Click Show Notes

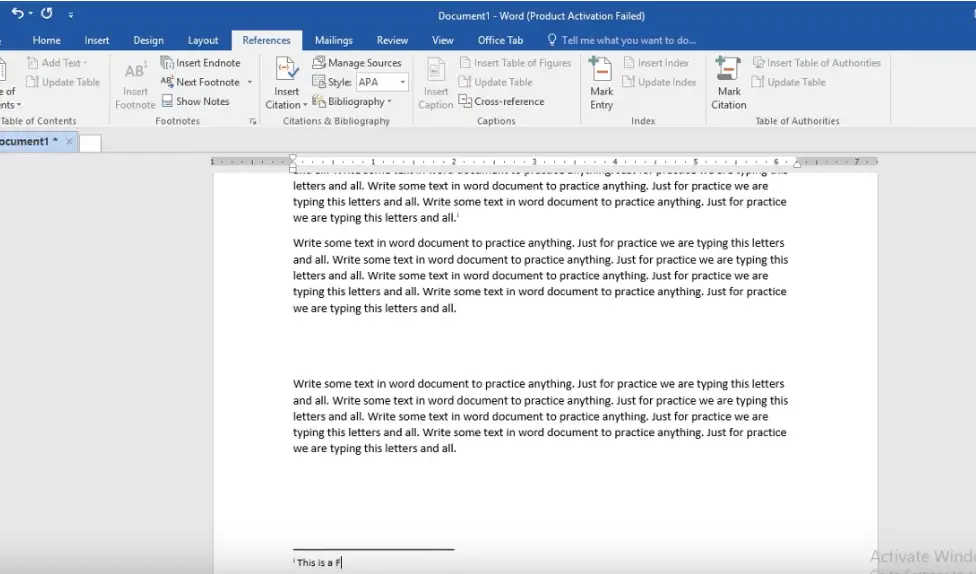click(195, 101)
